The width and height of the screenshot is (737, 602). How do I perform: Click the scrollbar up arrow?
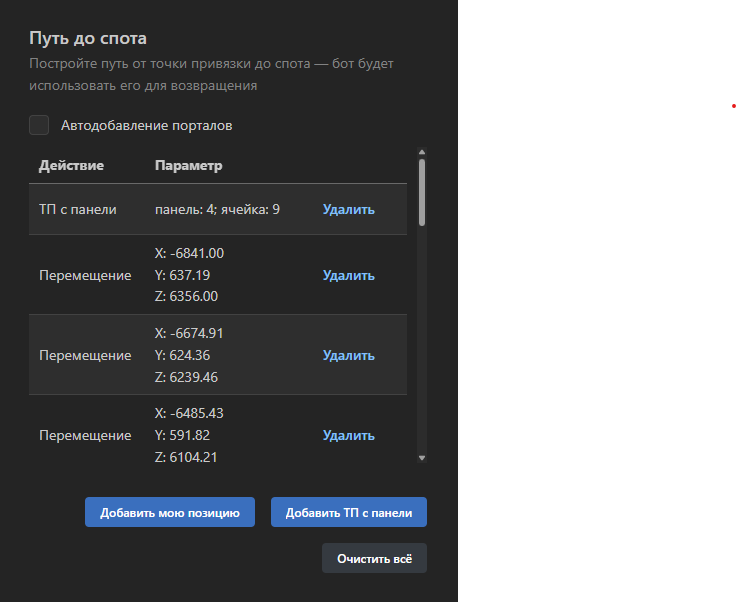coord(422,152)
